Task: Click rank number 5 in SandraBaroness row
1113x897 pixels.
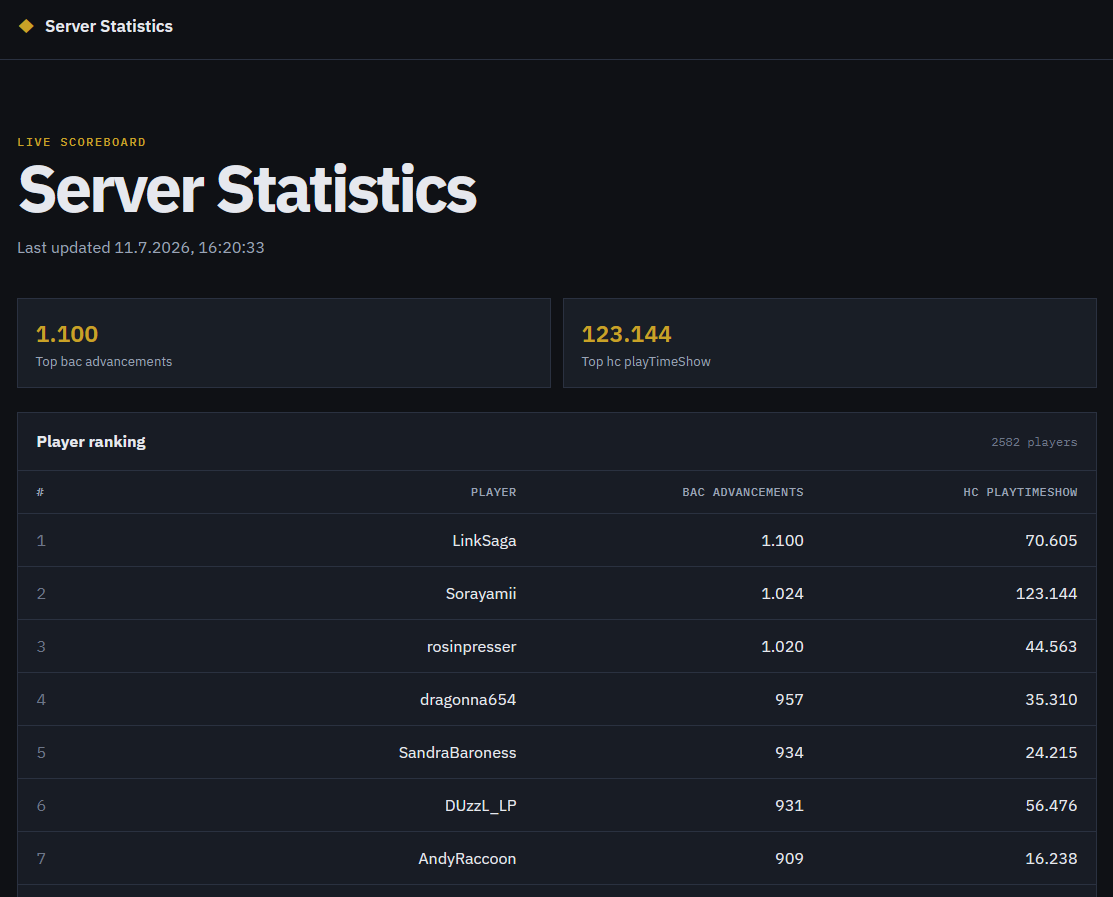Action: click(x=41, y=753)
